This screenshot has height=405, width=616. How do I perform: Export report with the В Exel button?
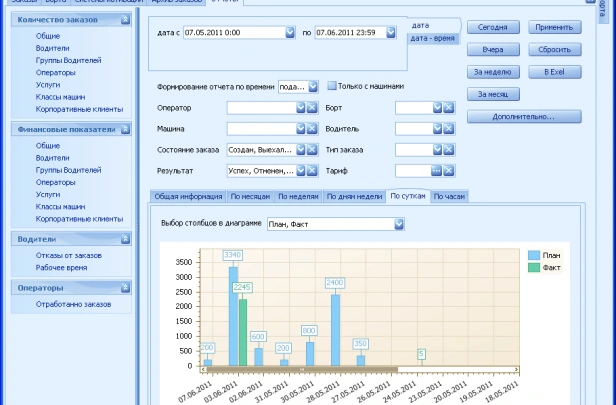(554, 73)
